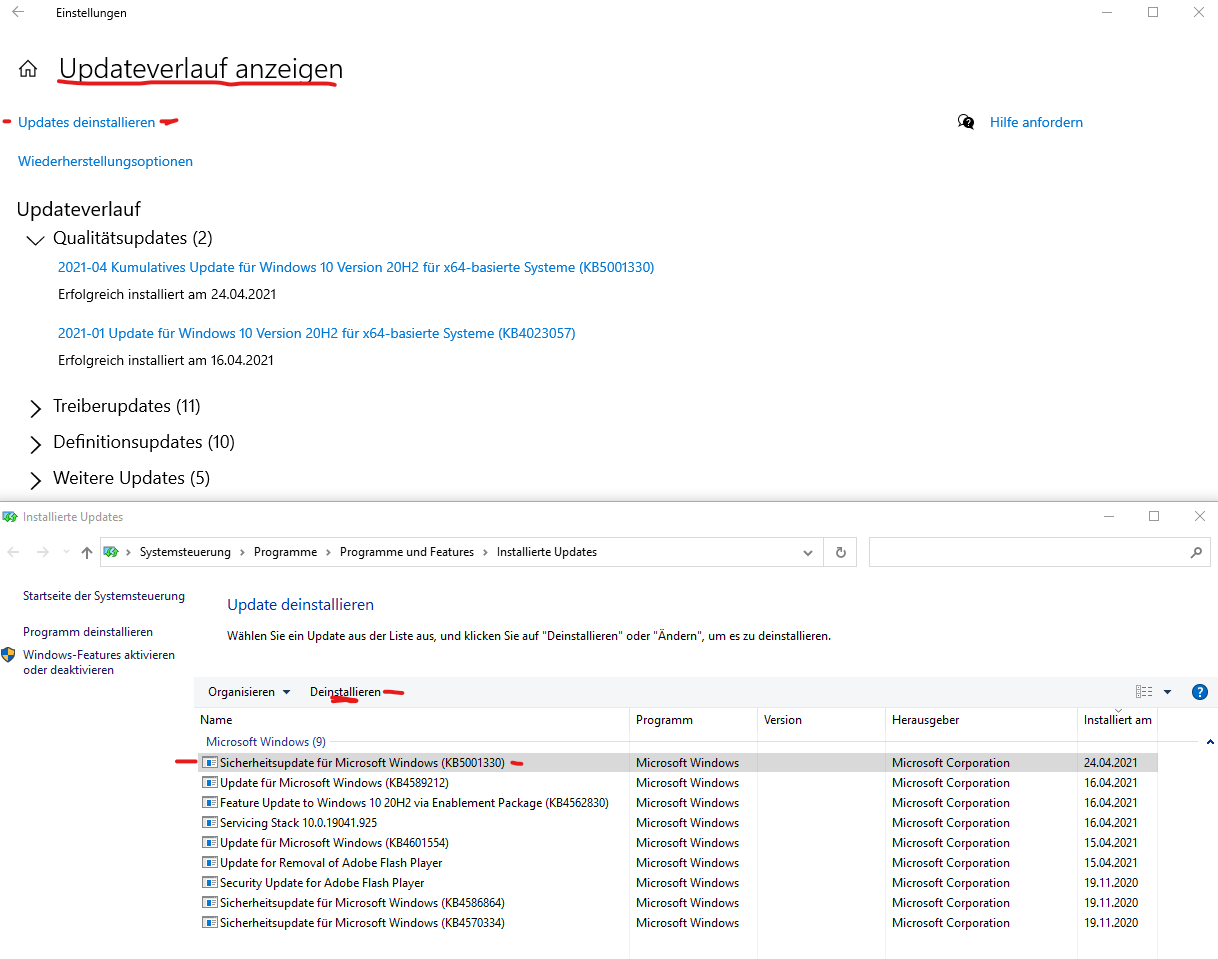Click Erfolgreich installiert am 24.04.2021 text

[x=167, y=294]
